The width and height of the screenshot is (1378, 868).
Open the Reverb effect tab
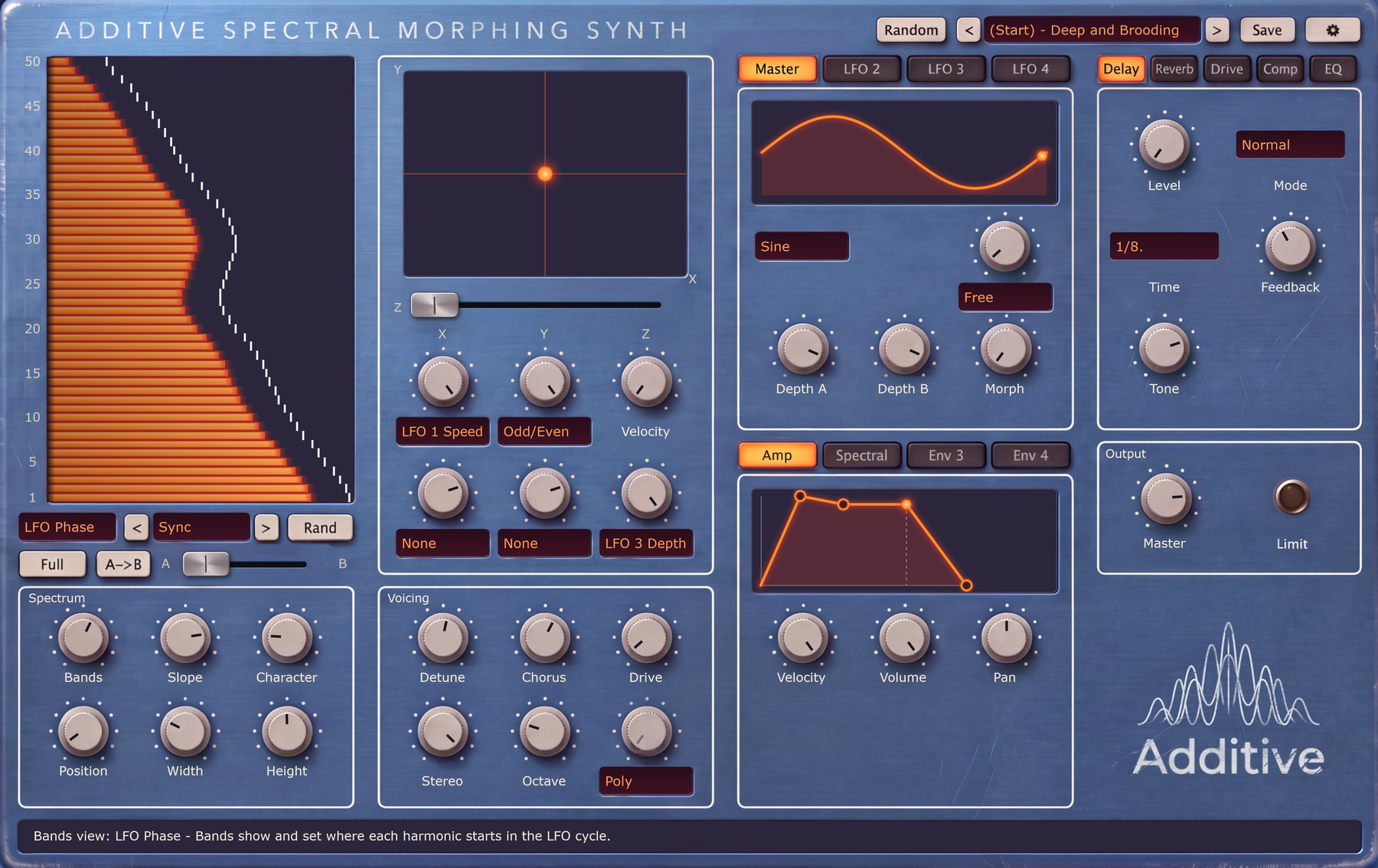(x=1174, y=69)
